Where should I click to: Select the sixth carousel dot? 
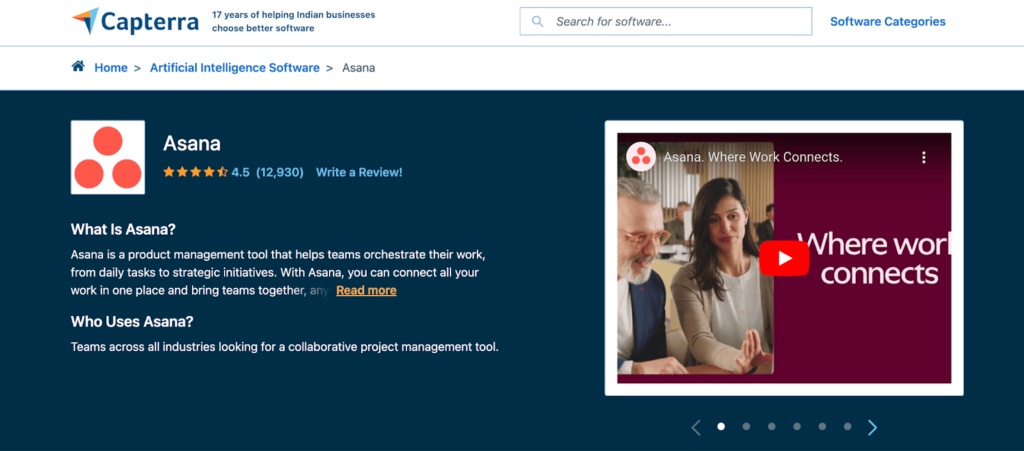(x=847, y=426)
